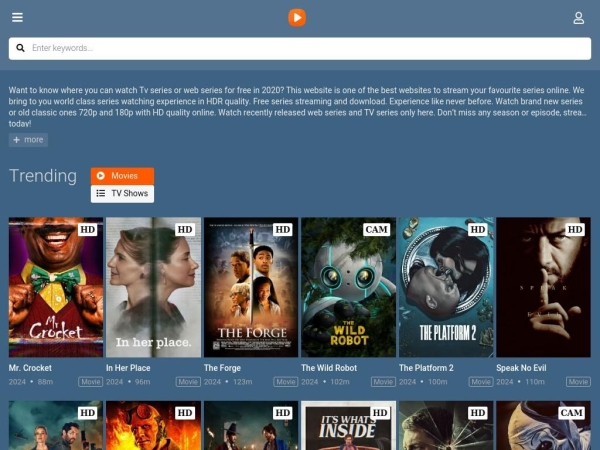Click the '110m' runtime text
The height and width of the screenshot is (450, 600).
535,382
